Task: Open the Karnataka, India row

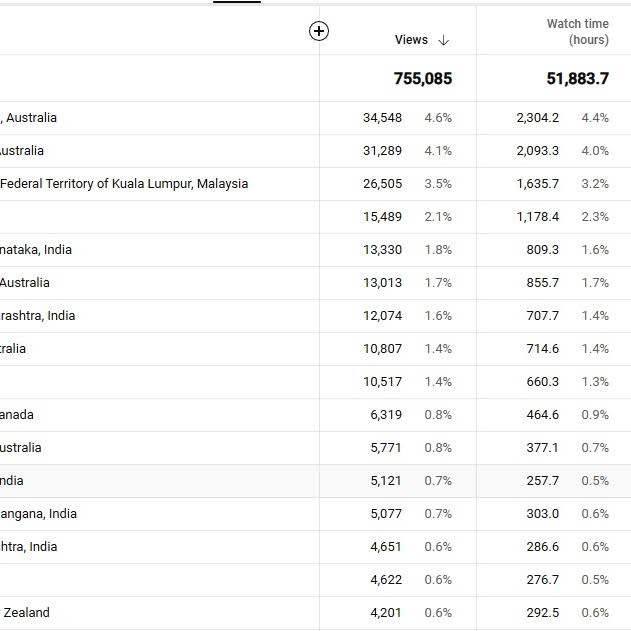Action: pos(316,250)
